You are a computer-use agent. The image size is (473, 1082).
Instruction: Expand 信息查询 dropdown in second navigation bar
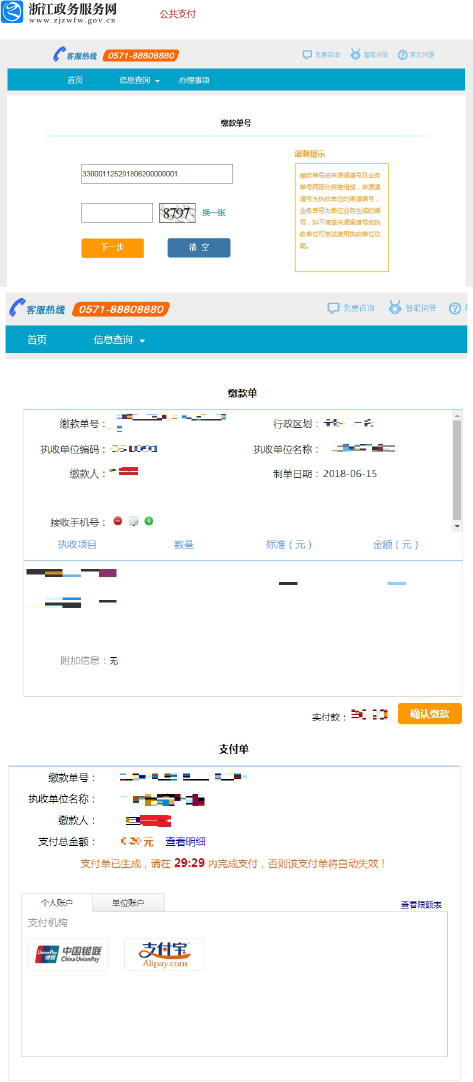pos(119,340)
